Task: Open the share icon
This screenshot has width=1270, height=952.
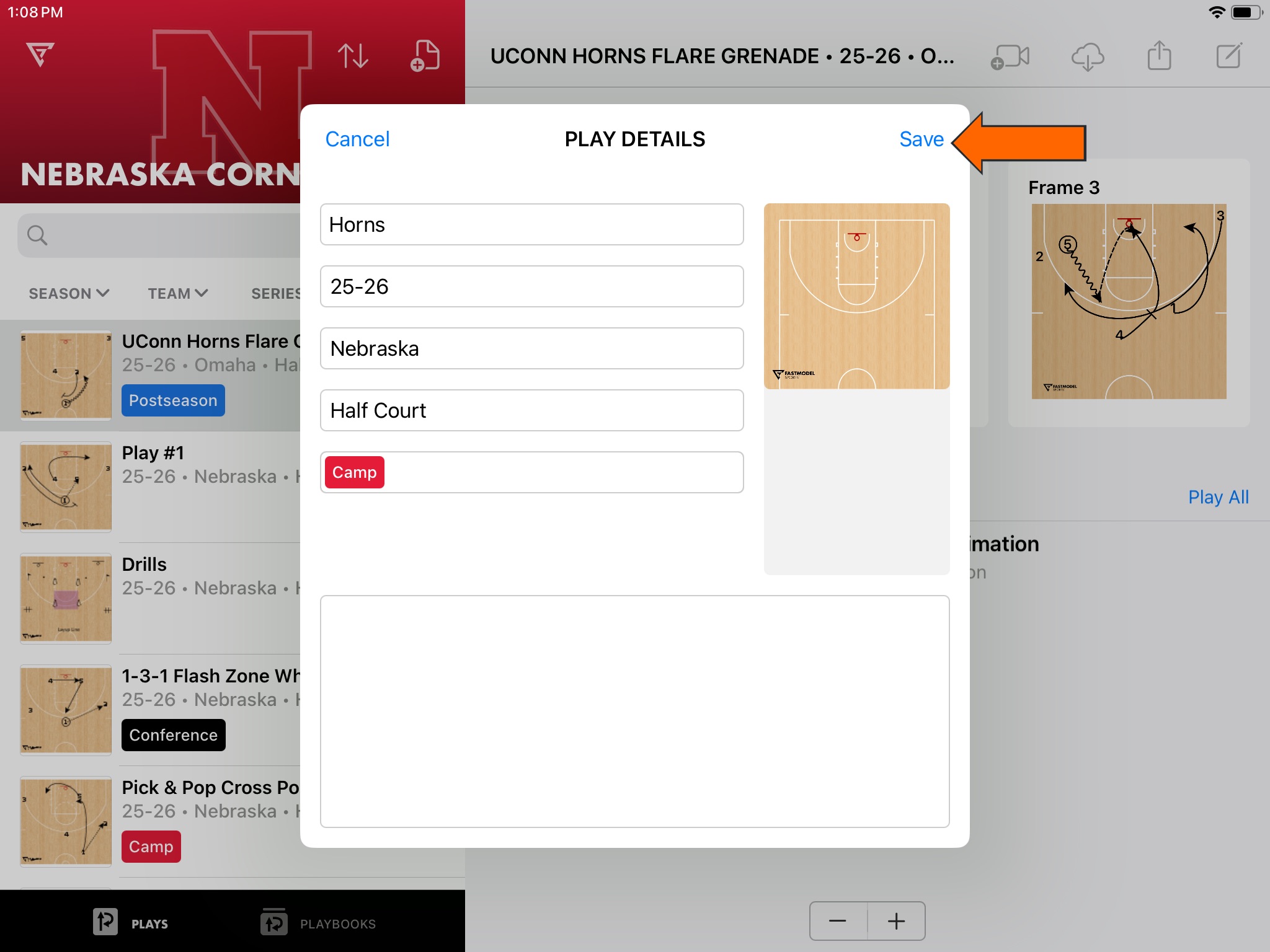Action: (1159, 56)
